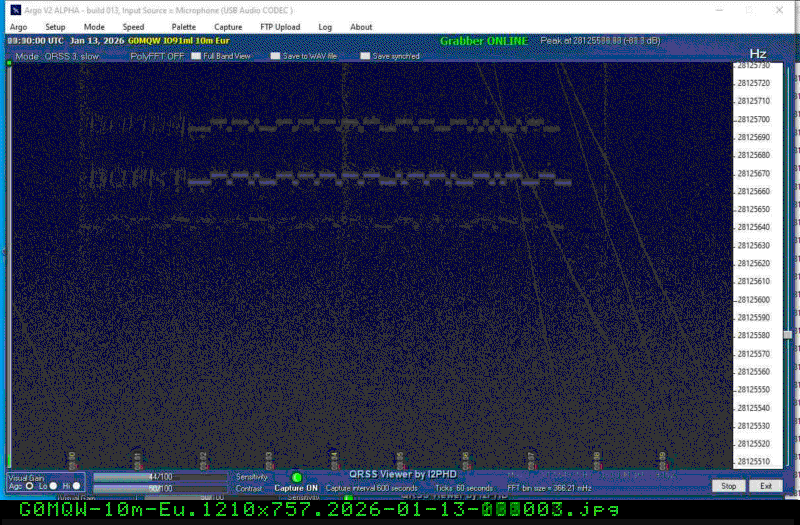
Task: Click the green Capture ON indicator light
Action: coord(296,478)
